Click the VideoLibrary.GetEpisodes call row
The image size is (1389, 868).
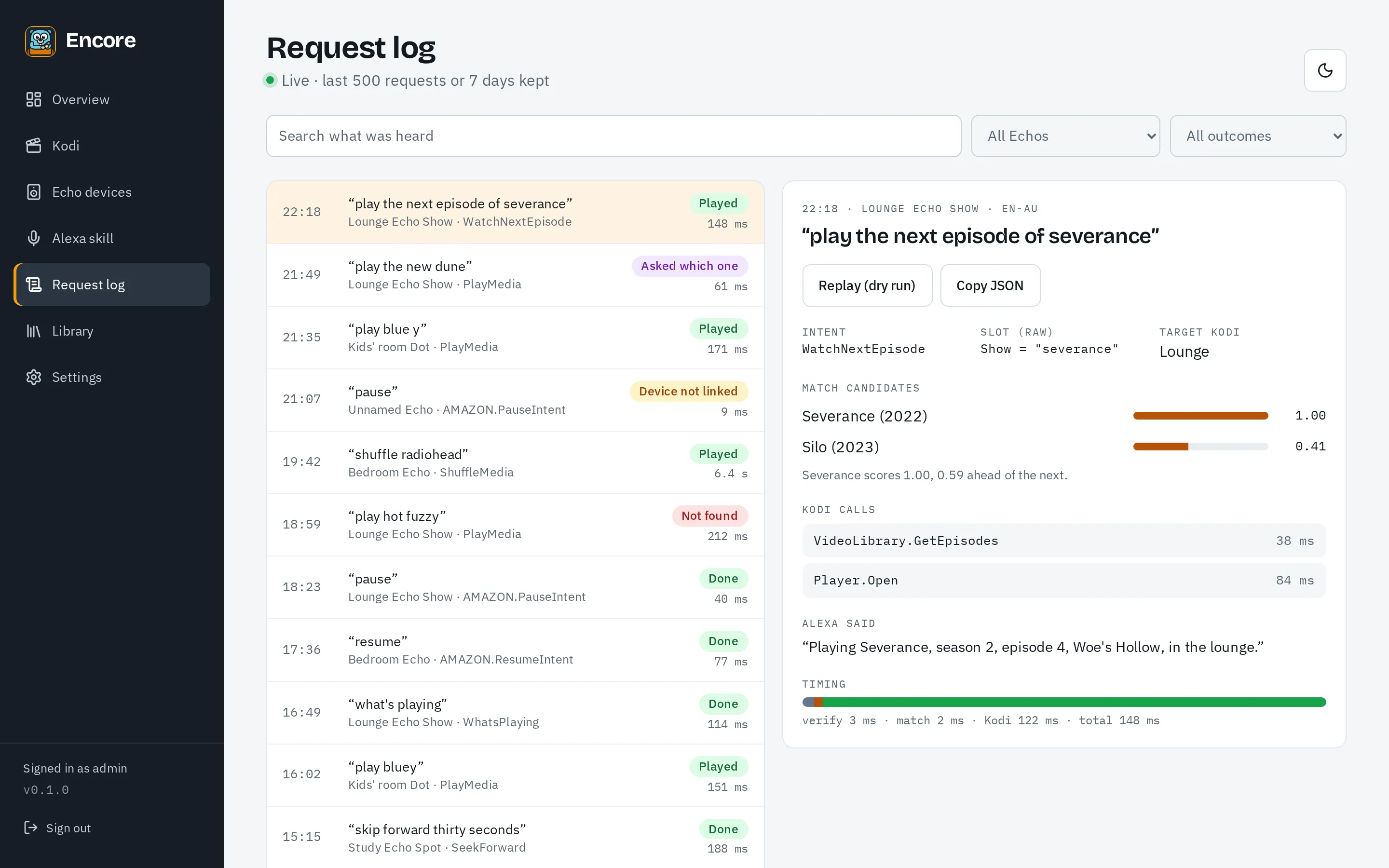coord(1063,541)
